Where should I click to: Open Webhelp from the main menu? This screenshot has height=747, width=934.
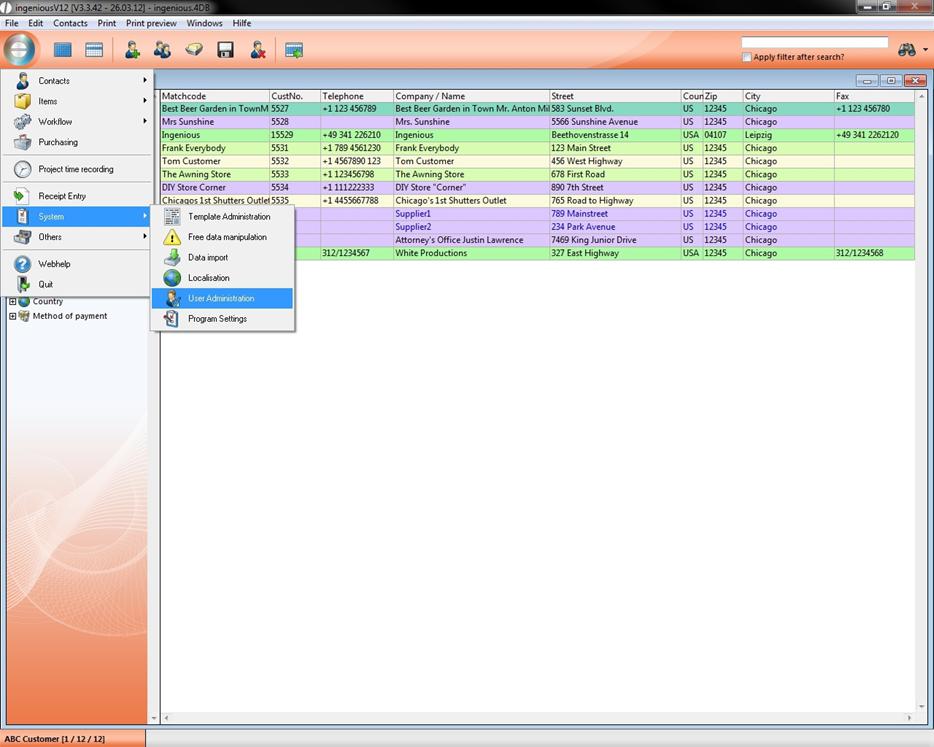(54, 264)
